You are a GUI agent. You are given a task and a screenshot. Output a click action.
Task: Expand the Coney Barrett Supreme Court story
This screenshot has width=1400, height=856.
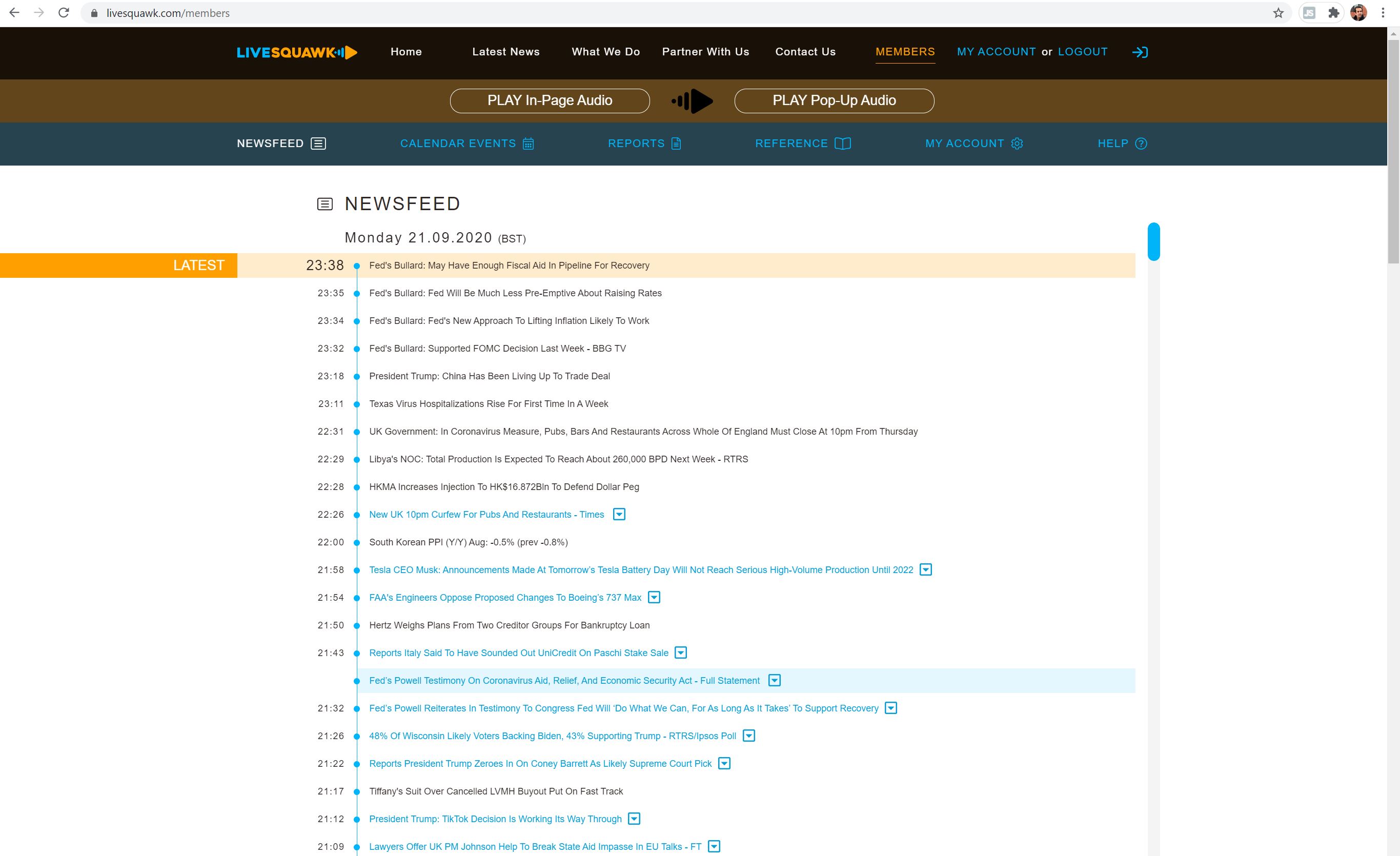(x=724, y=763)
